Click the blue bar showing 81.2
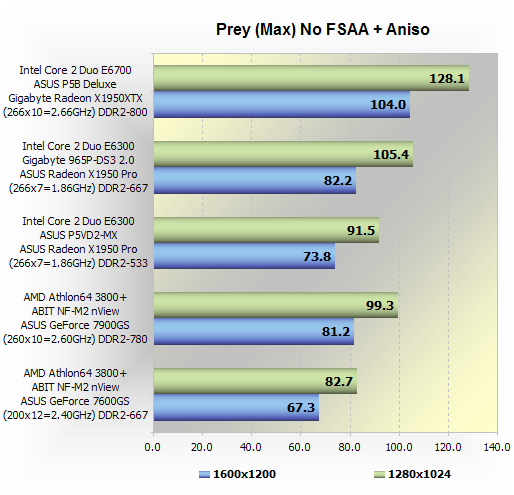This screenshot has width=514, height=495. [254, 332]
